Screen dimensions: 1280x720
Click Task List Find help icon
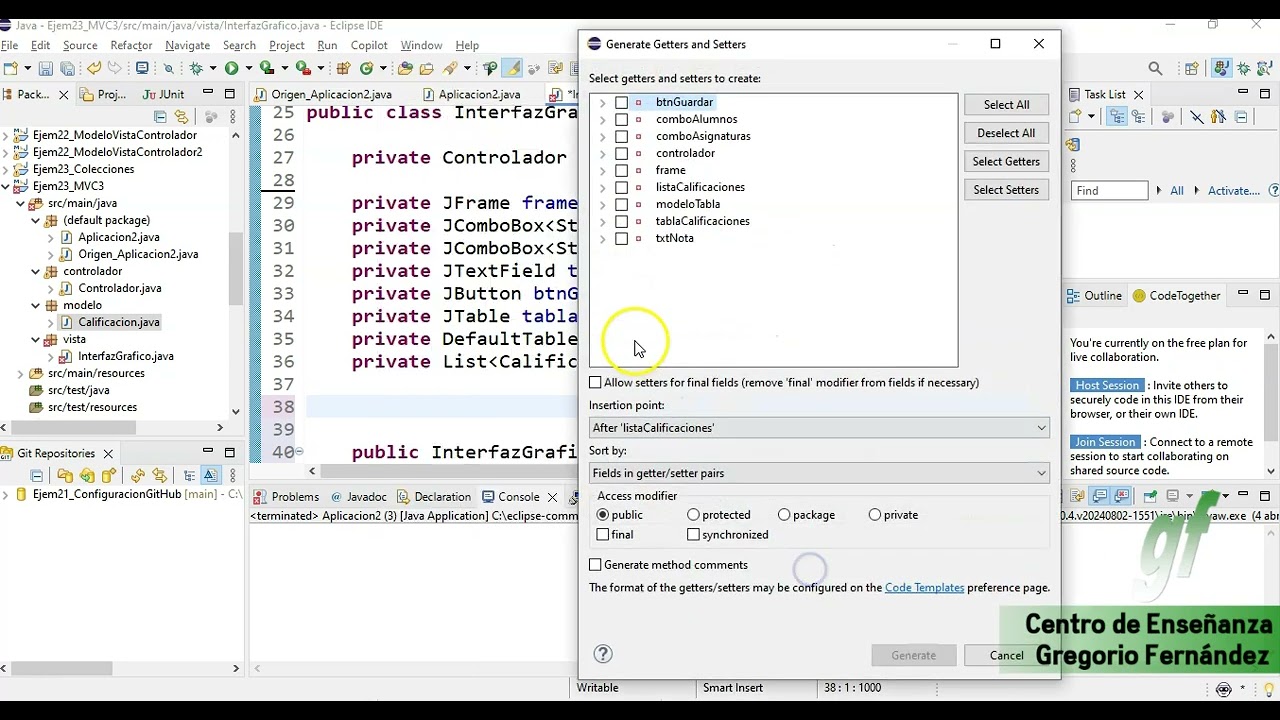(1274, 190)
